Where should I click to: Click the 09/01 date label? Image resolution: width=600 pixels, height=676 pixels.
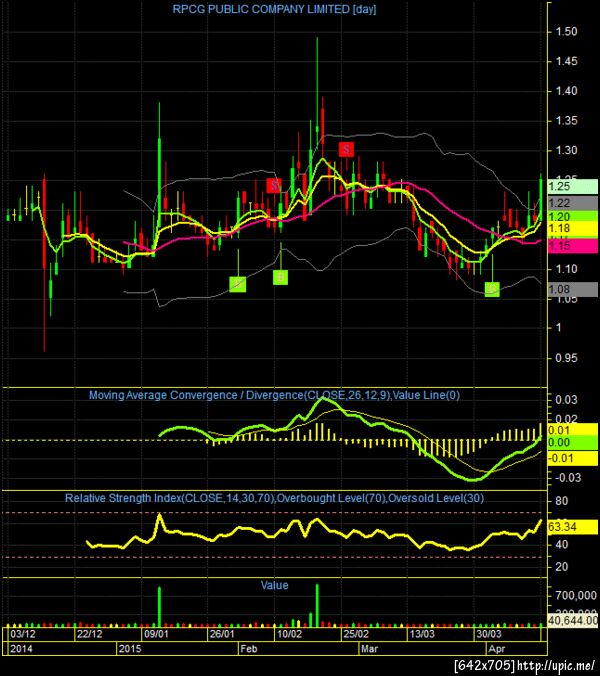(156, 634)
